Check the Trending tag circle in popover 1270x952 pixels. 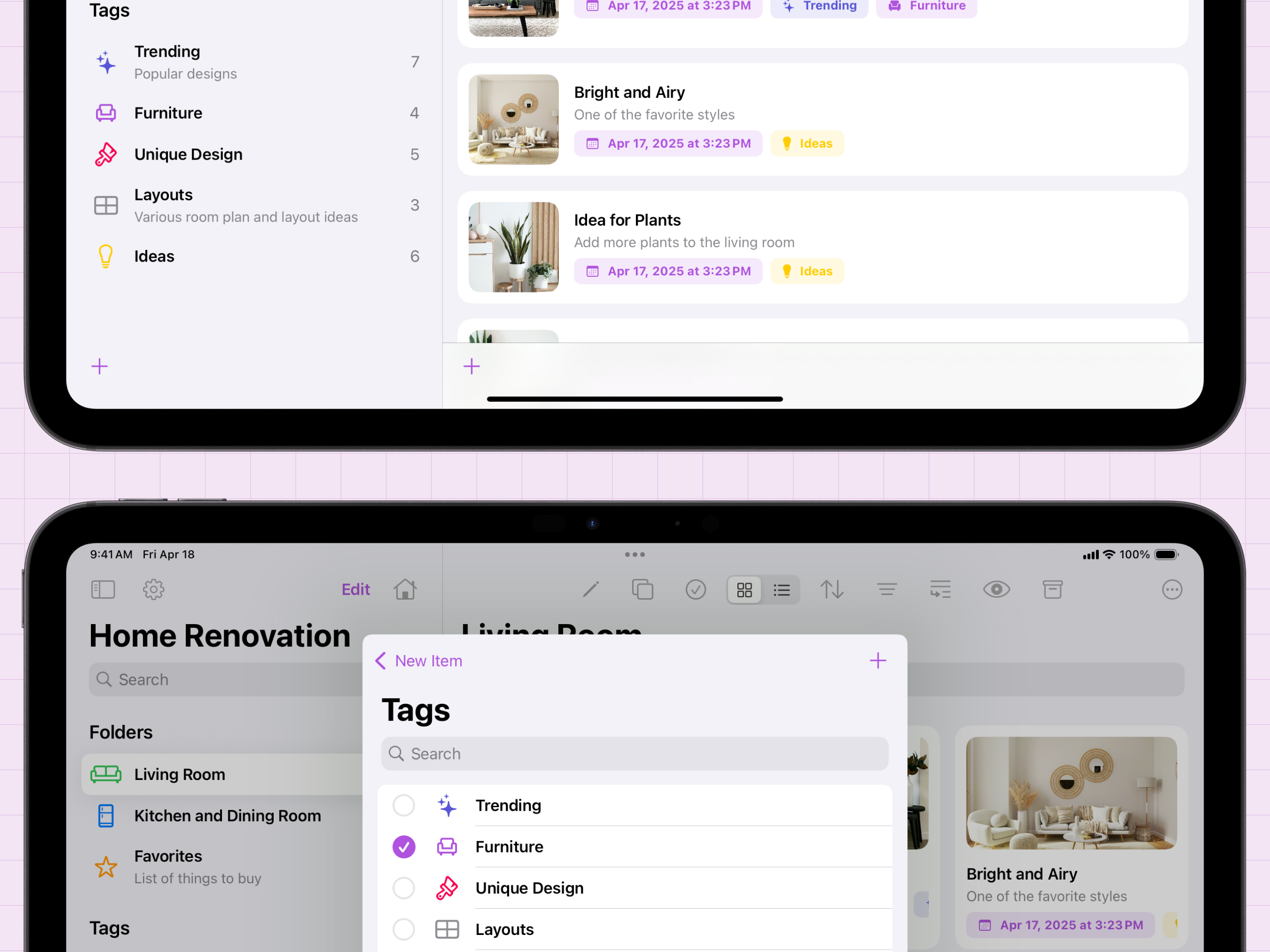(x=404, y=805)
